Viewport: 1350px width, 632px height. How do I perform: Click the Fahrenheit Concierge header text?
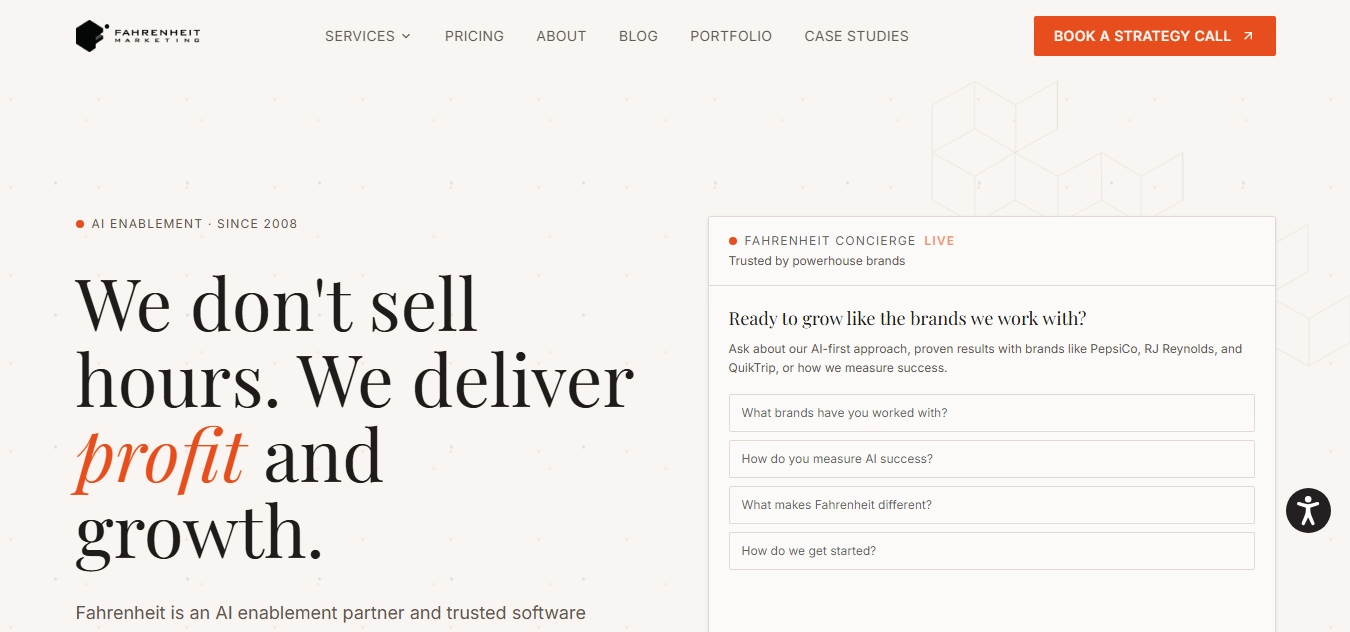point(830,241)
